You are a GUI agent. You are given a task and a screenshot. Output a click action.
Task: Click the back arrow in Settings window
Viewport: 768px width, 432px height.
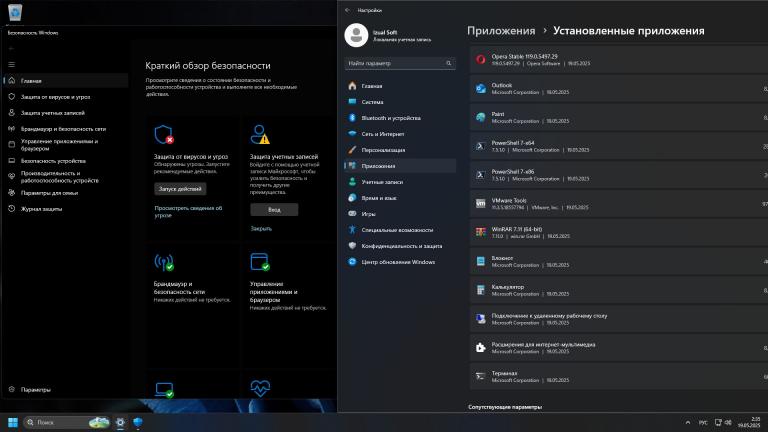click(x=348, y=10)
